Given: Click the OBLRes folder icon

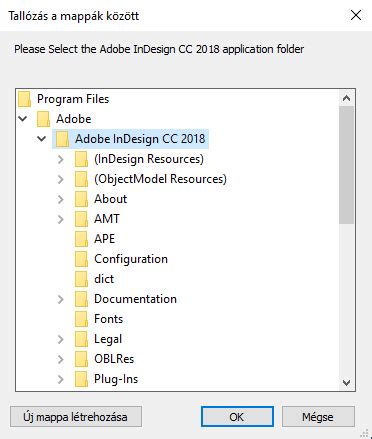Looking at the screenshot, I should tap(81, 359).
